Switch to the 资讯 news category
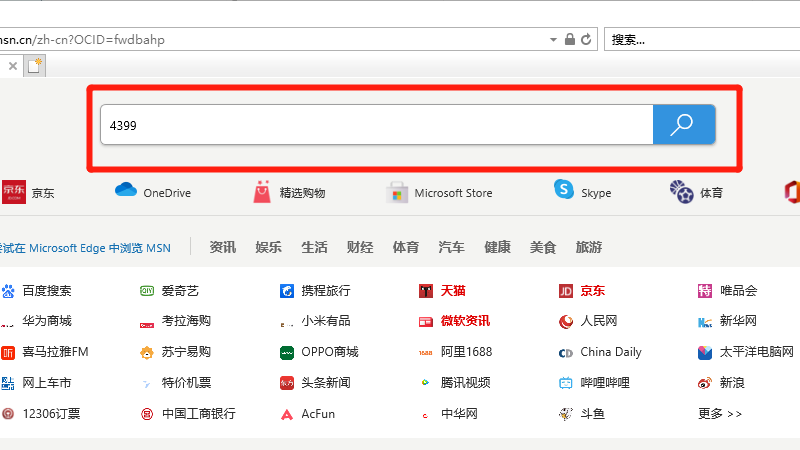Image resolution: width=800 pixels, height=450 pixels. (x=222, y=247)
